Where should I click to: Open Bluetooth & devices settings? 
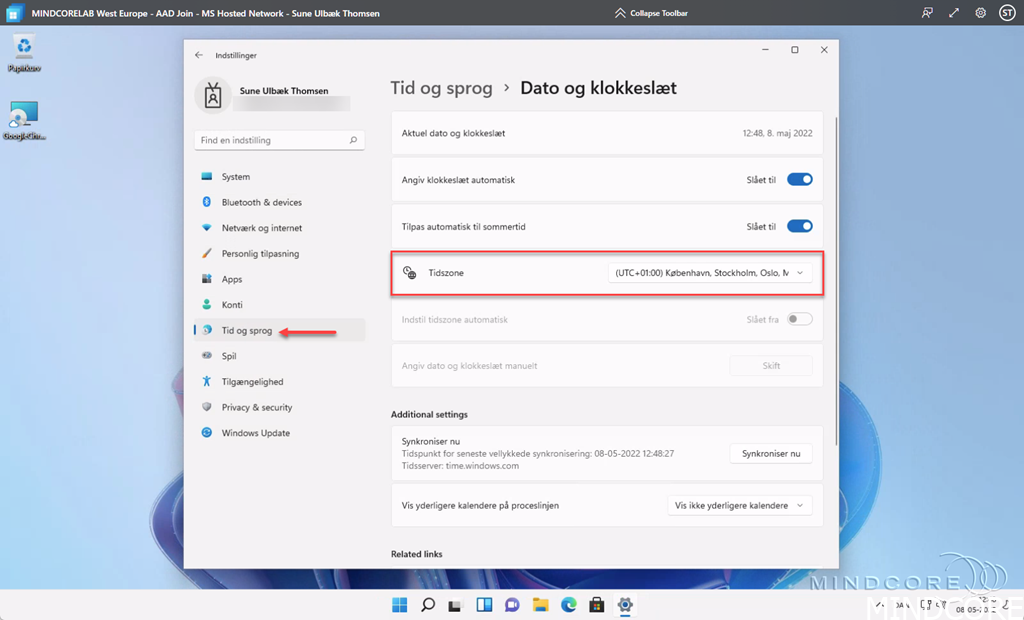261,202
